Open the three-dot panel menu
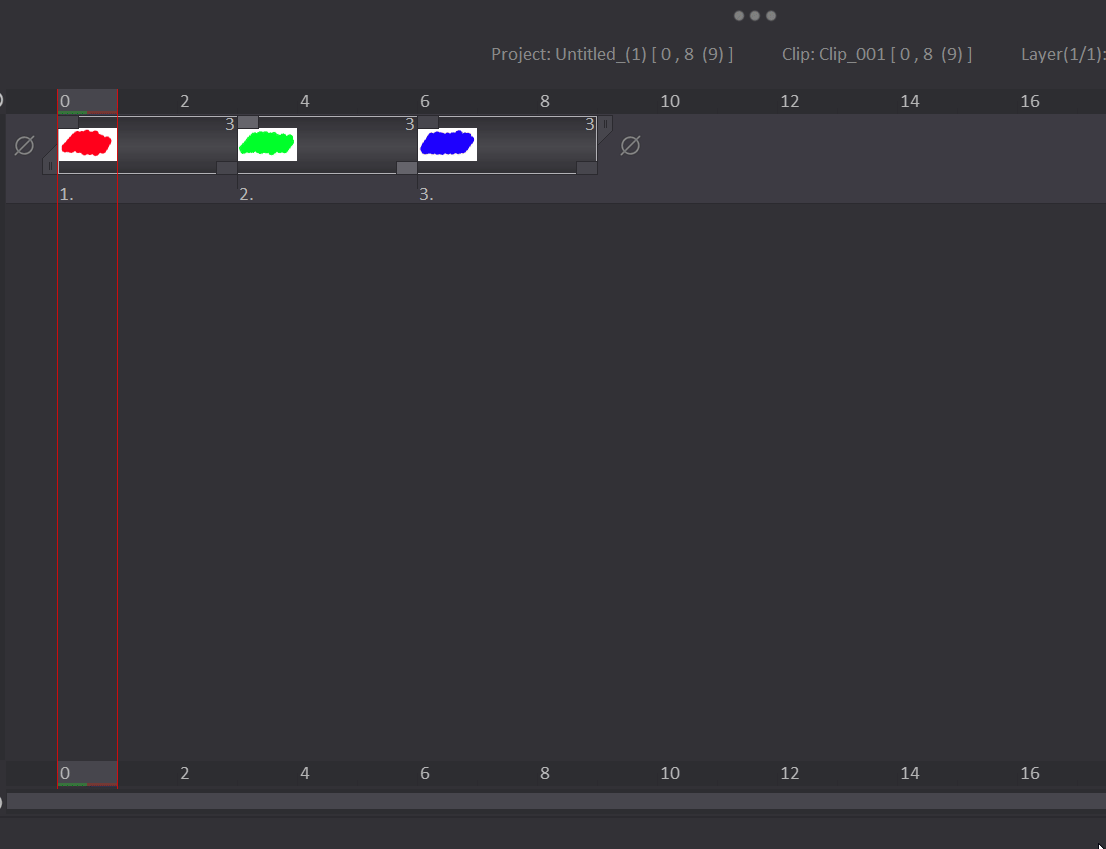The image size is (1106, 849). click(755, 16)
